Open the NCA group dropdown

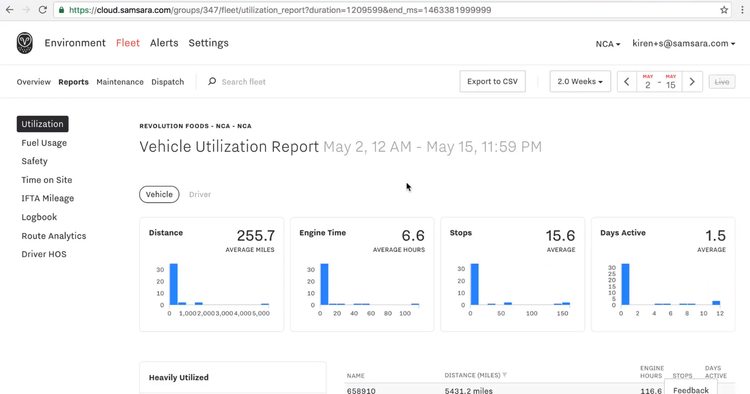coord(607,44)
